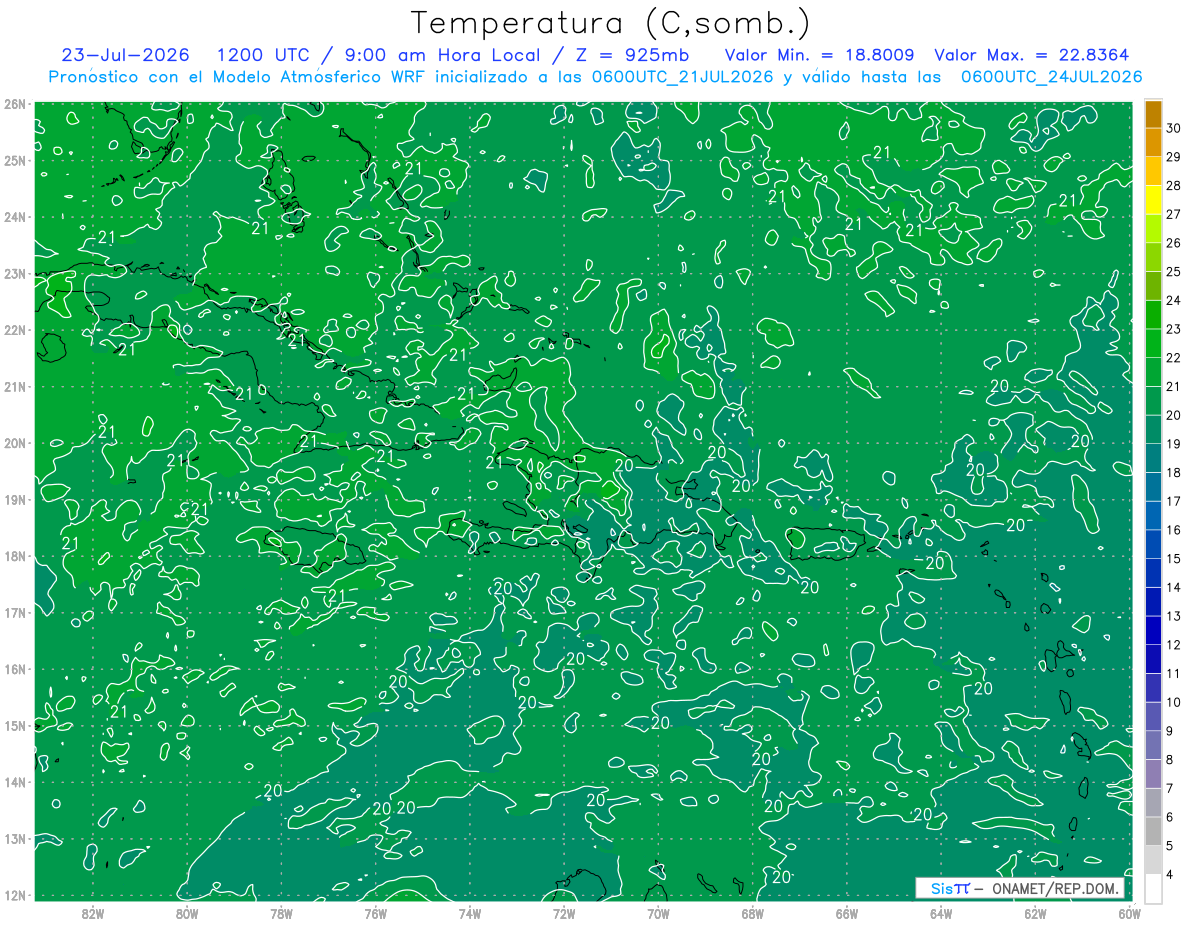
Task: Click the latitude axis label '16N'
Action: (14, 669)
